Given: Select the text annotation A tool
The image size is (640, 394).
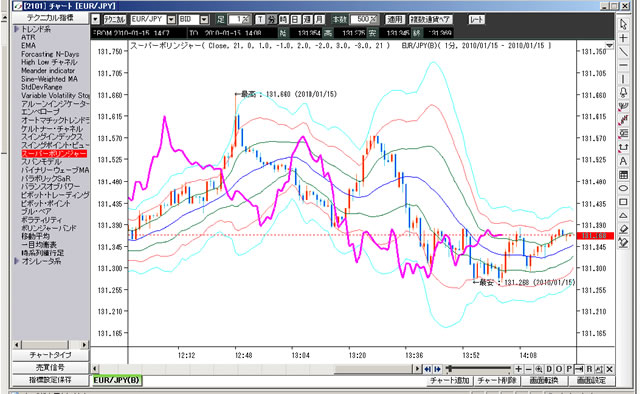Looking at the screenshot, I should click(623, 161).
